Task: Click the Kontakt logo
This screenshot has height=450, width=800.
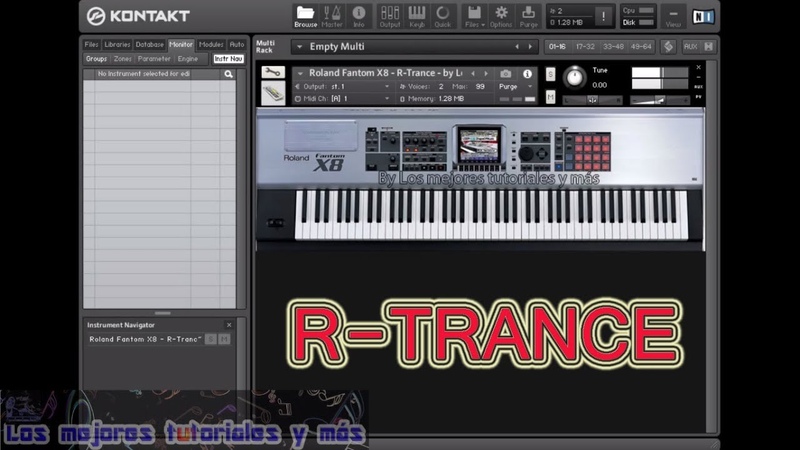Action: [138, 16]
